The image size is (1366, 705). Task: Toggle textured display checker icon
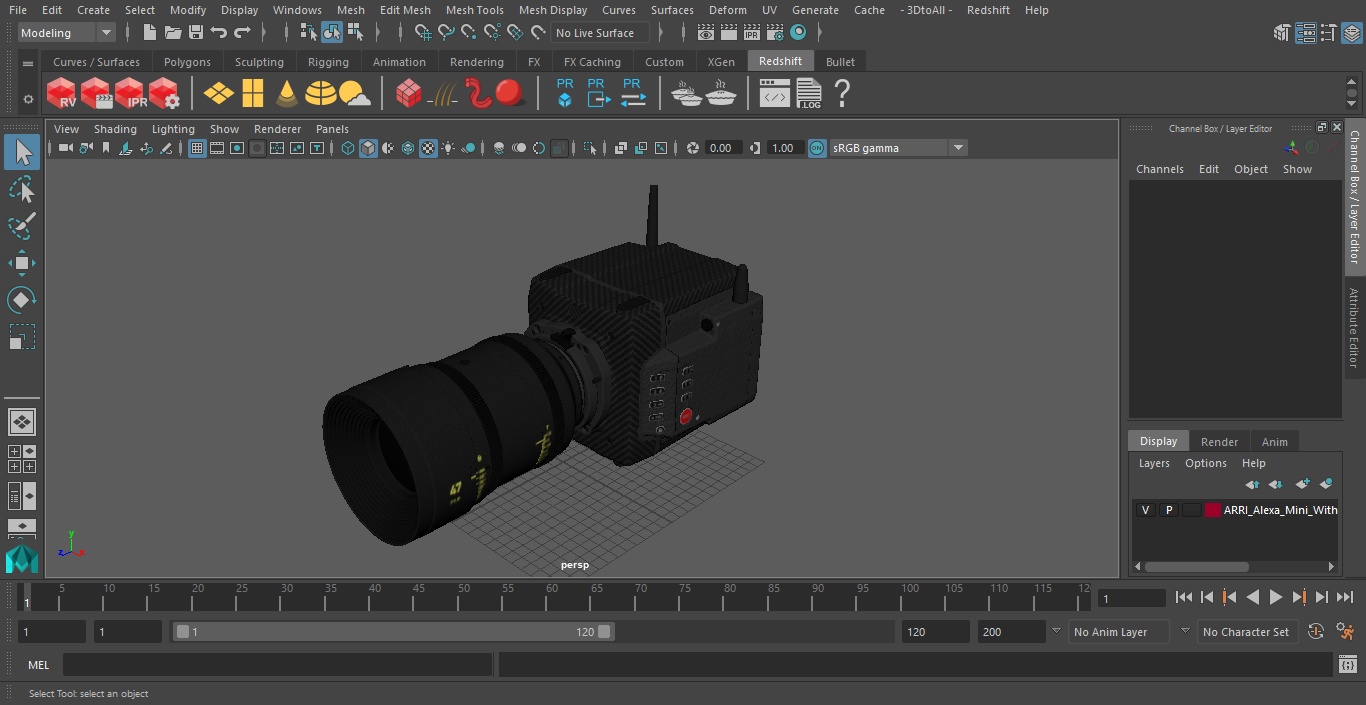pos(428,148)
